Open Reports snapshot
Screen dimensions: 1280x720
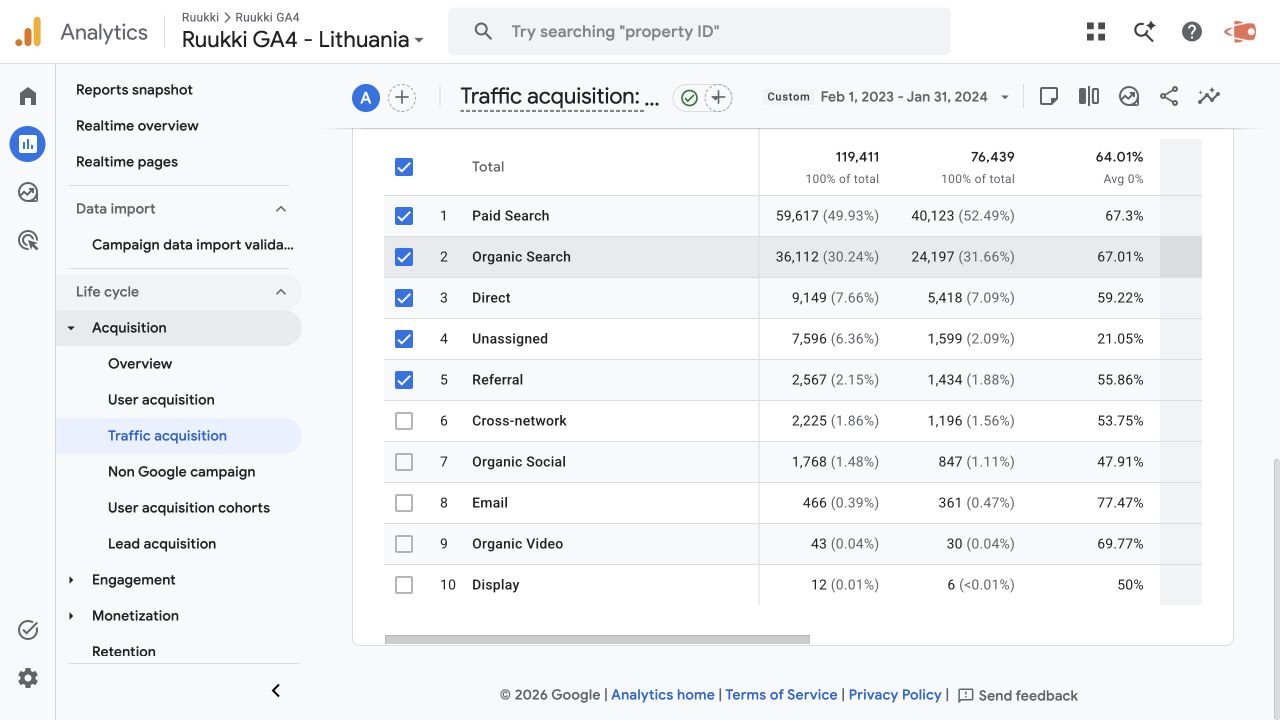134,90
